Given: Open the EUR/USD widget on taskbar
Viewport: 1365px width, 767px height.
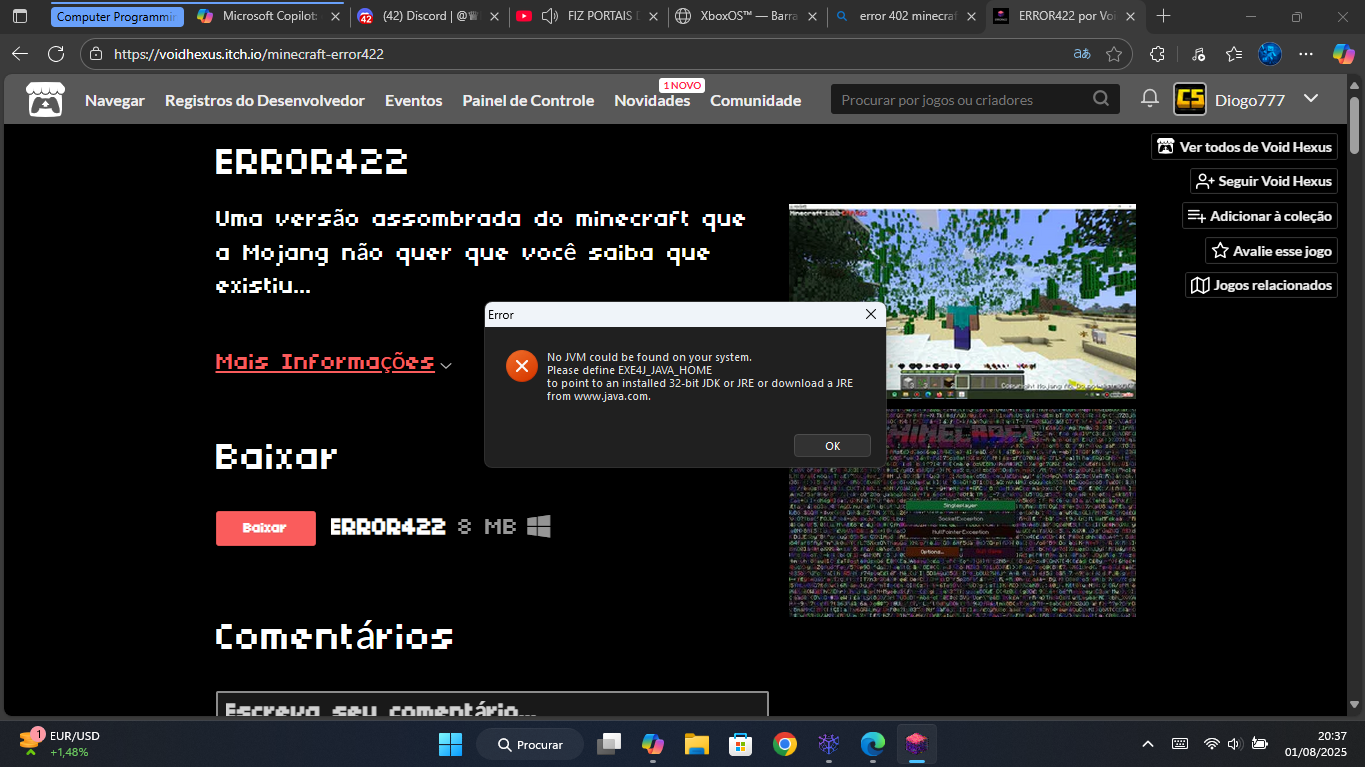Looking at the screenshot, I should (x=60, y=744).
